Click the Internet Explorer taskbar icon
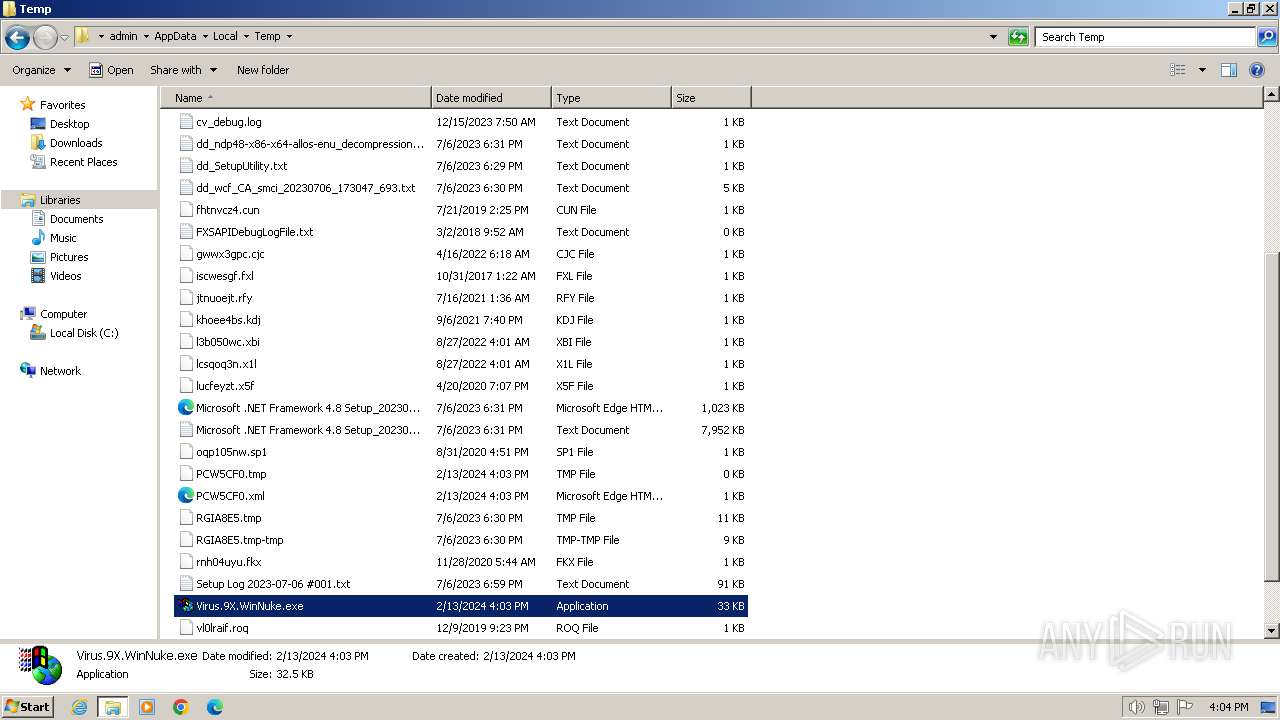This screenshot has height=720, width=1280. pos(79,707)
